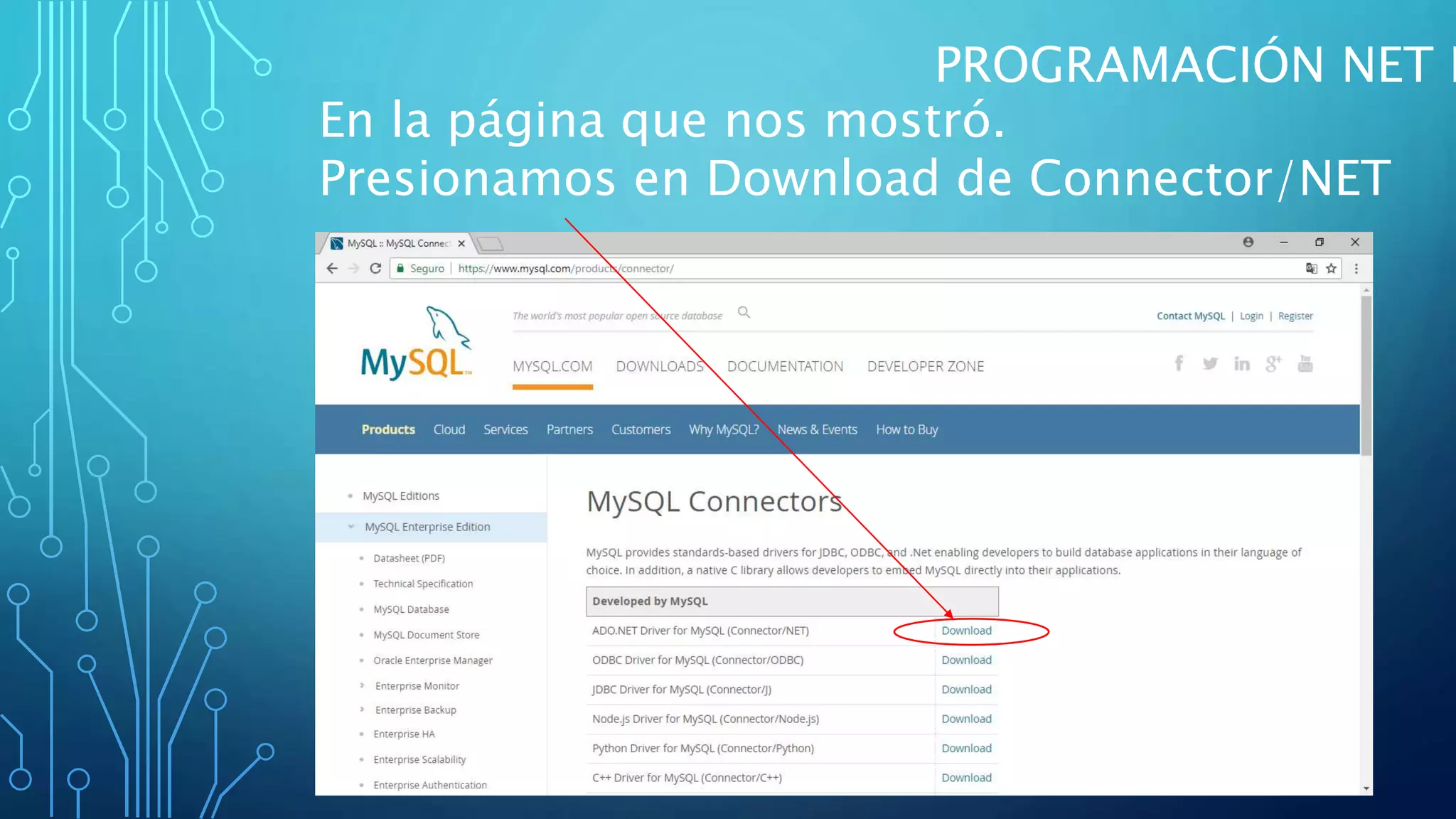Viewport: 1456px width, 819px height.
Task: Download the Node.js Connector driver
Action: (966, 719)
